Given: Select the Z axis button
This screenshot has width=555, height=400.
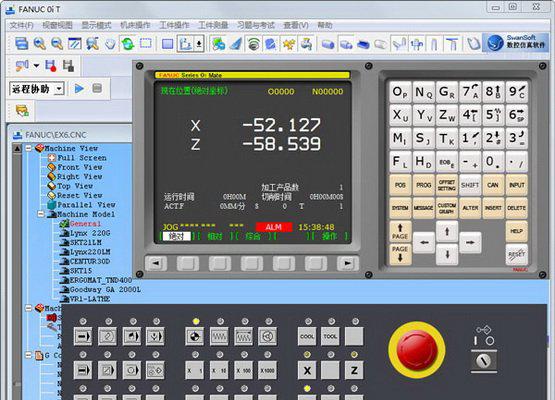Looking at the screenshot, I should [354, 370].
